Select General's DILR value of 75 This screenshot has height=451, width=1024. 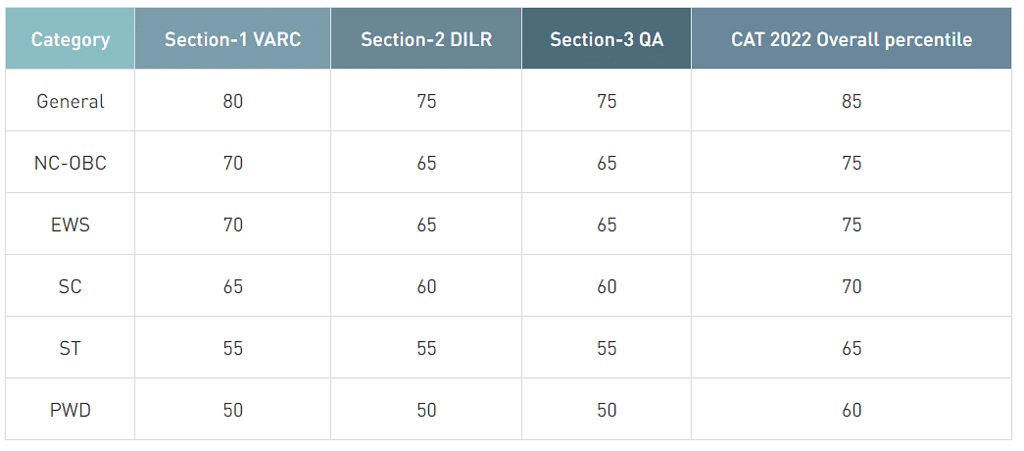[426, 101]
